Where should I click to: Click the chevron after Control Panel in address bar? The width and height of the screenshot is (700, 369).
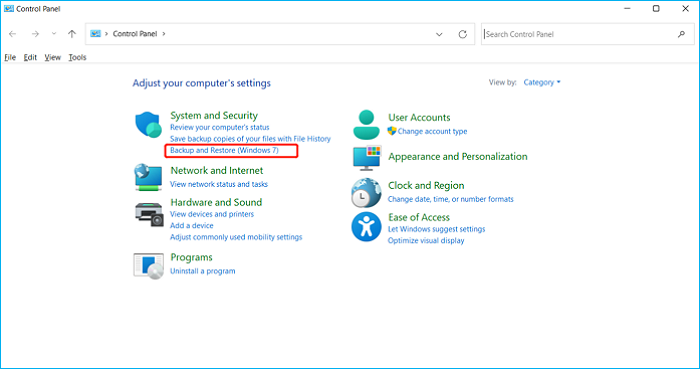point(164,34)
